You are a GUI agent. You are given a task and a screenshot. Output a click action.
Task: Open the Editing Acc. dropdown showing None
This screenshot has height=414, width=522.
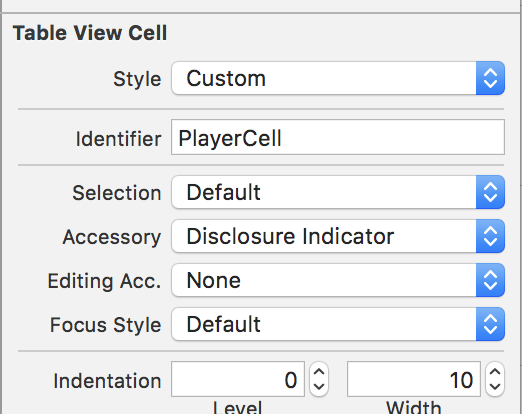click(x=338, y=280)
